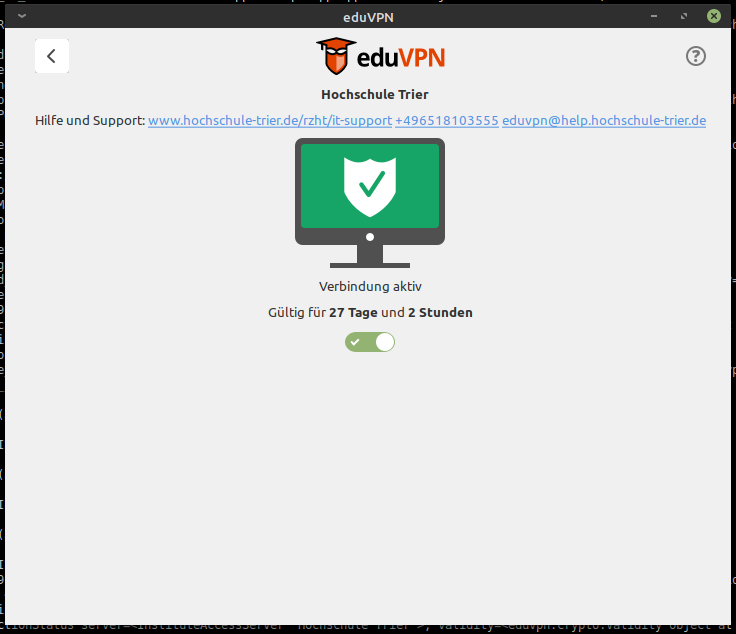Image resolution: width=736 pixels, height=634 pixels.
Task: Click the eduVPN title in the title bar
Action: [368, 17]
